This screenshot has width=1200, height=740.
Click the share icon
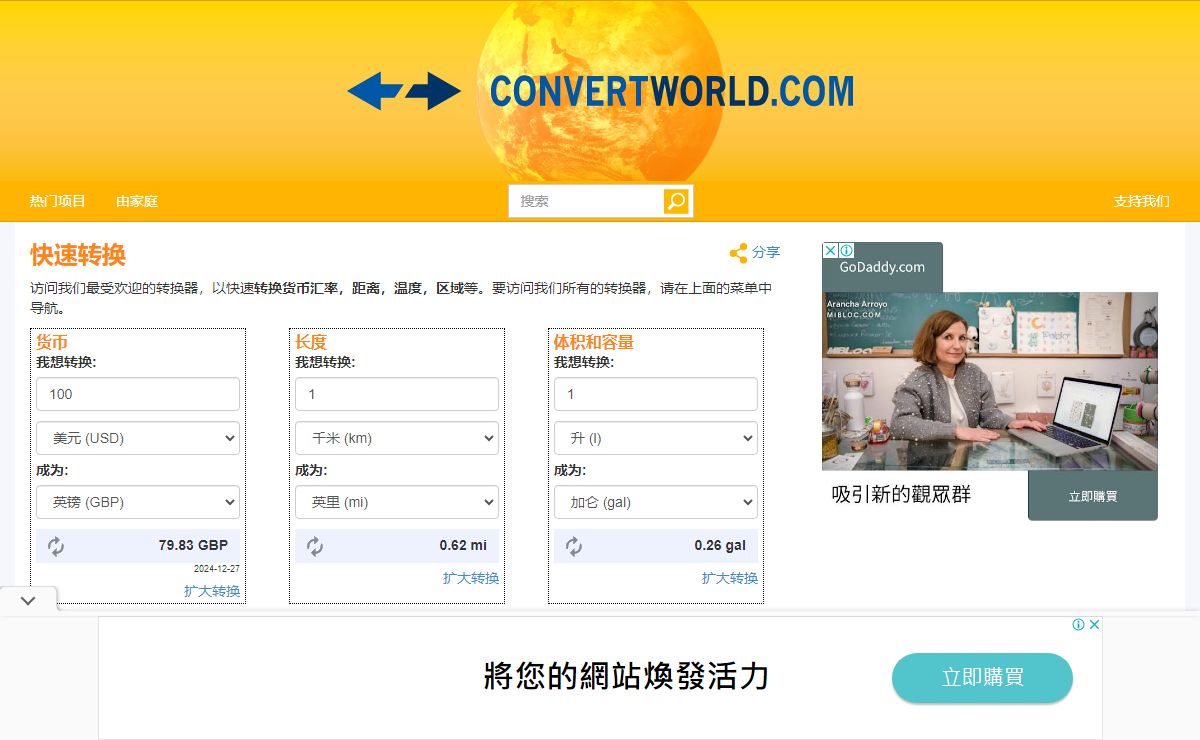pyautogui.click(x=738, y=253)
